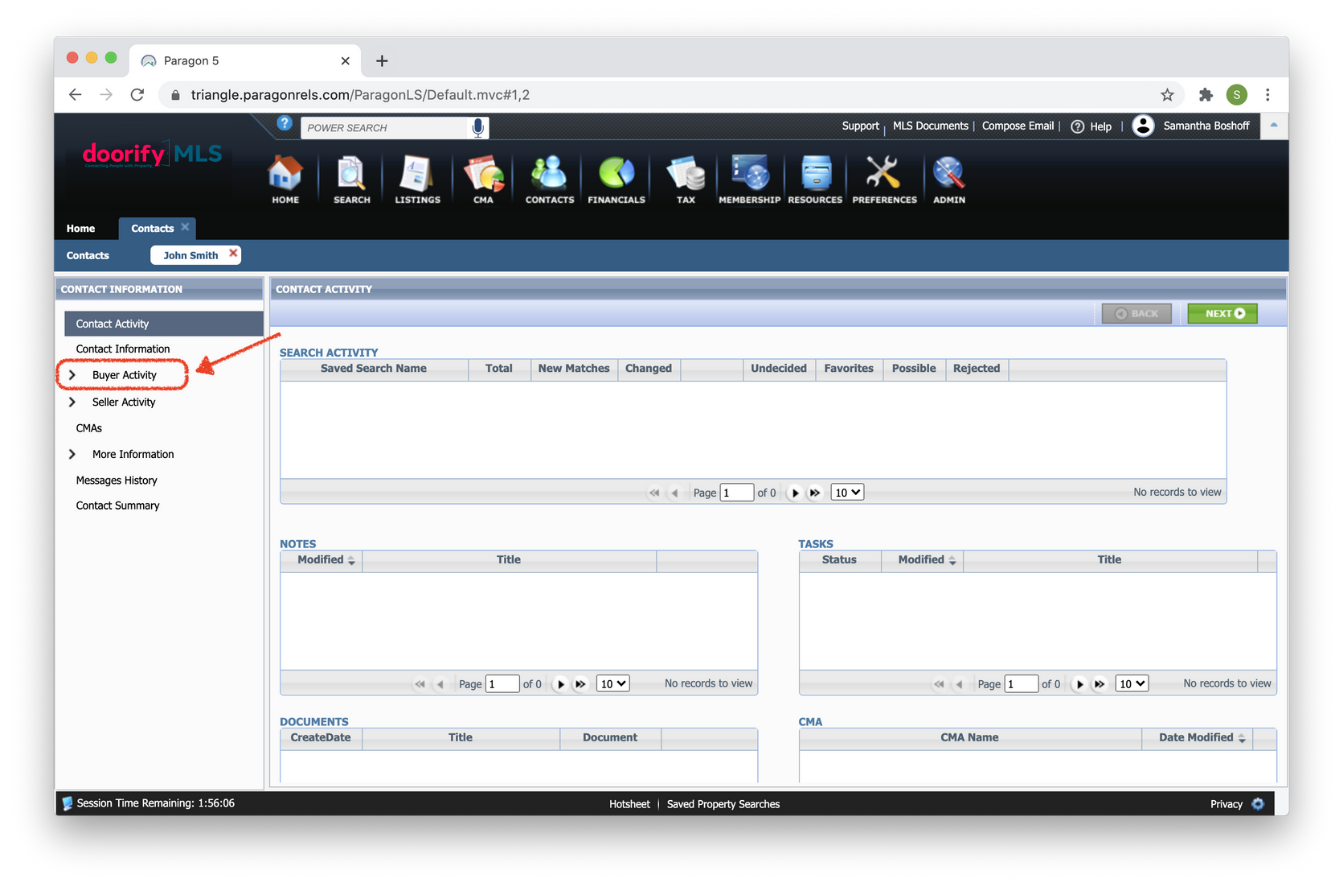
Task: Open the Tax toolbar icon
Action: point(685,180)
